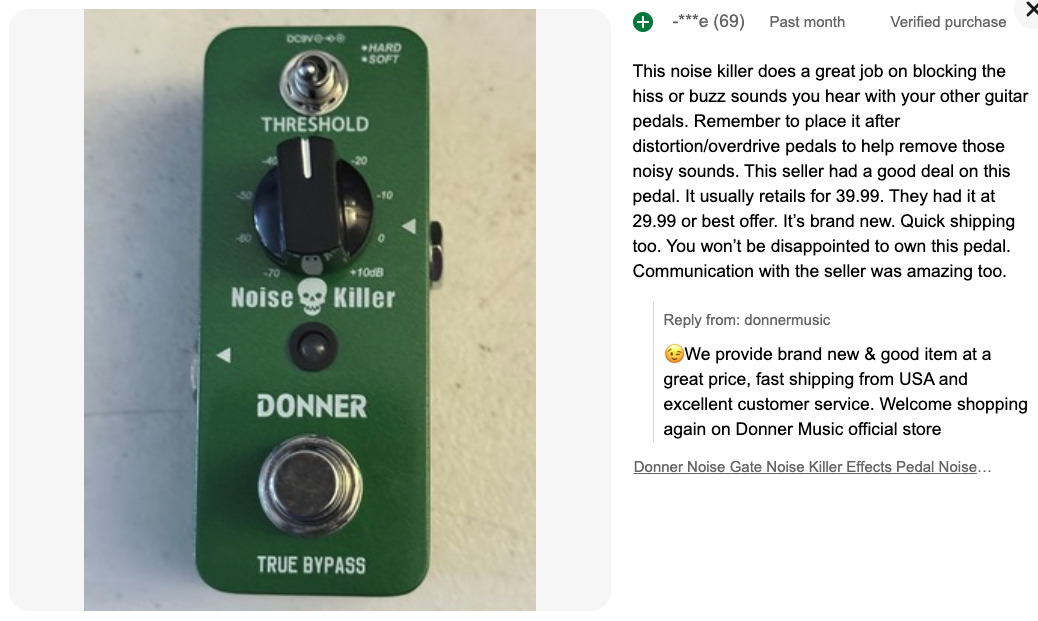Close the review image overlay
Viewport: 1038px width, 621px height.
pos(1030,10)
